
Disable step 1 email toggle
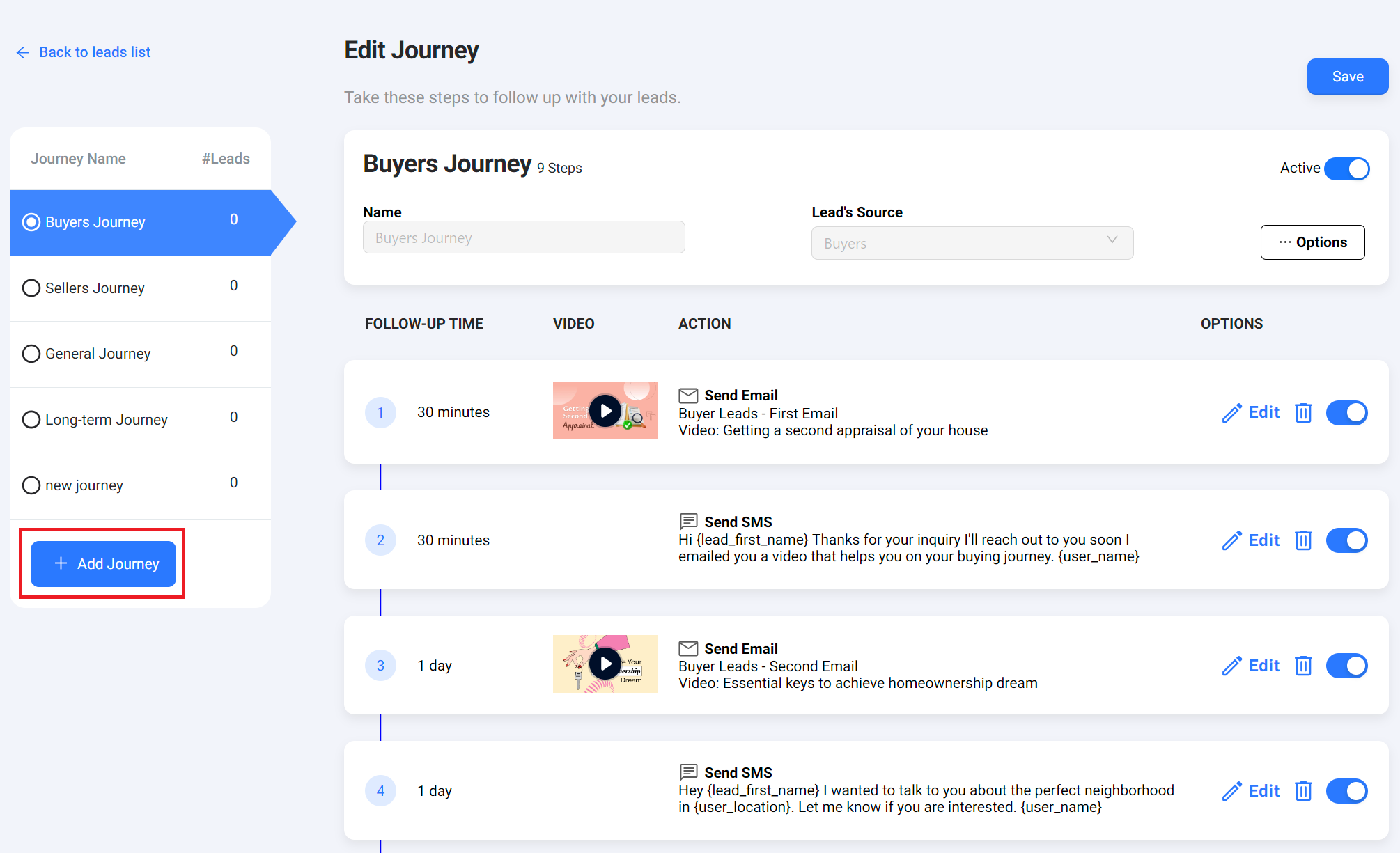pyautogui.click(x=1346, y=413)
